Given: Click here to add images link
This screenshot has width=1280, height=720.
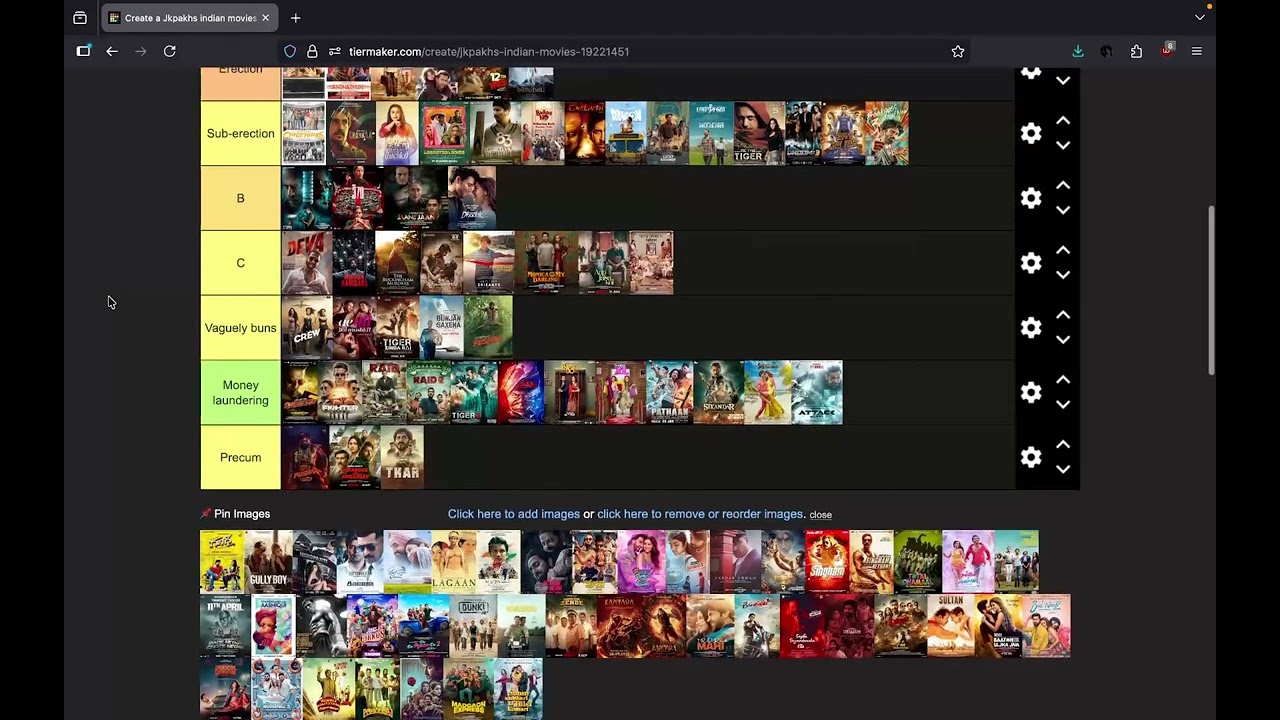Looking at the screenshot, I should click(514, 514).
